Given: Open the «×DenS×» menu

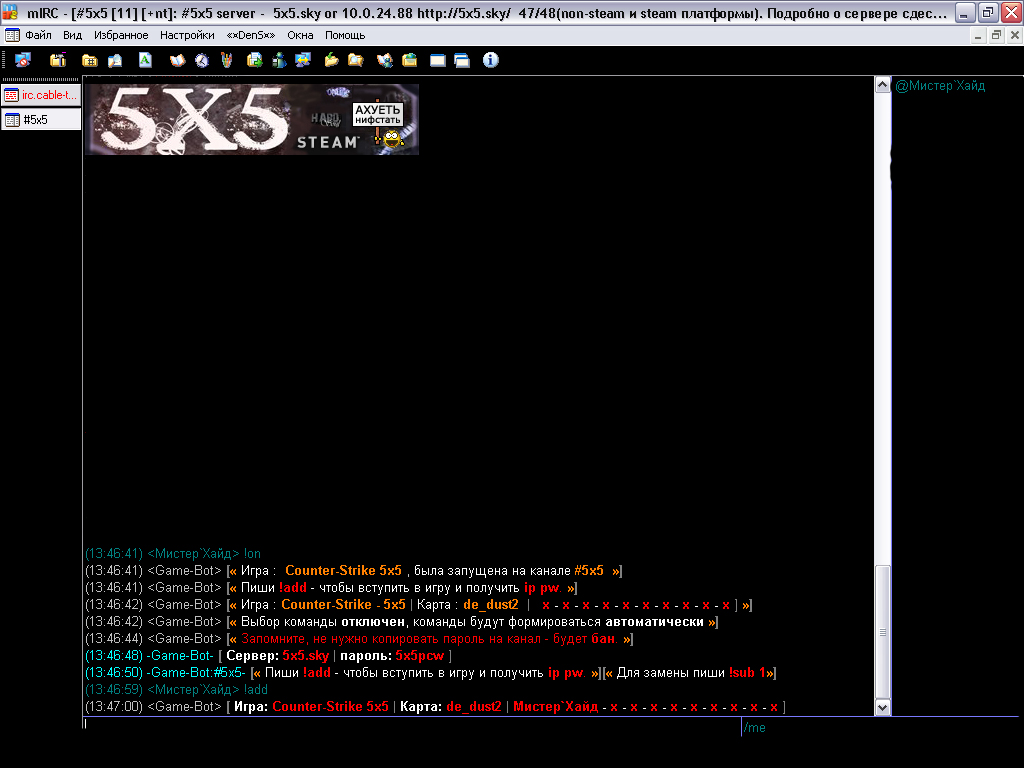Looking at the screenshot, I should 251,35.
